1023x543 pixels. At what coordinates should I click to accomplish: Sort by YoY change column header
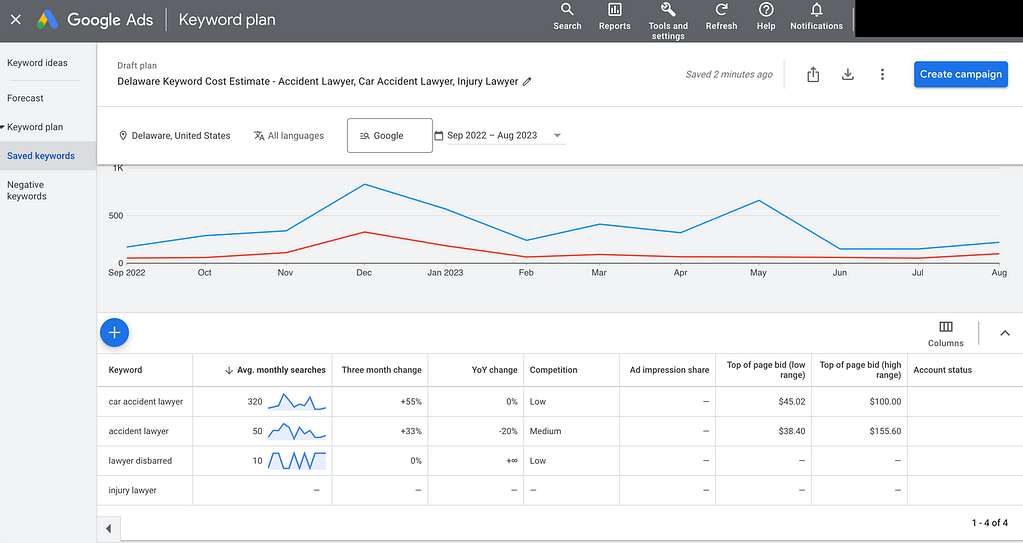(x=495, y=370)
